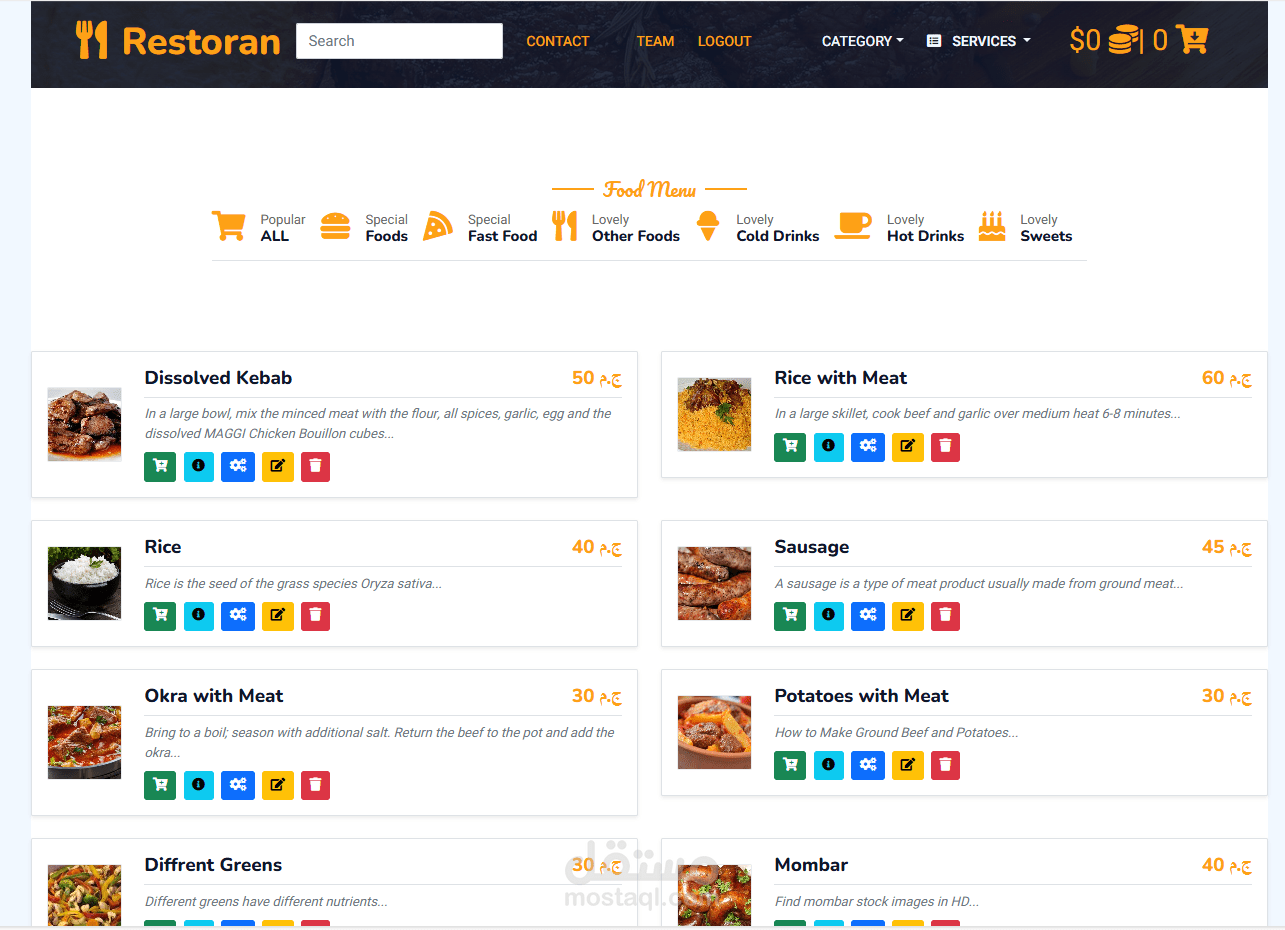Click the Sausage photo thumbnail

click(714, 583)
